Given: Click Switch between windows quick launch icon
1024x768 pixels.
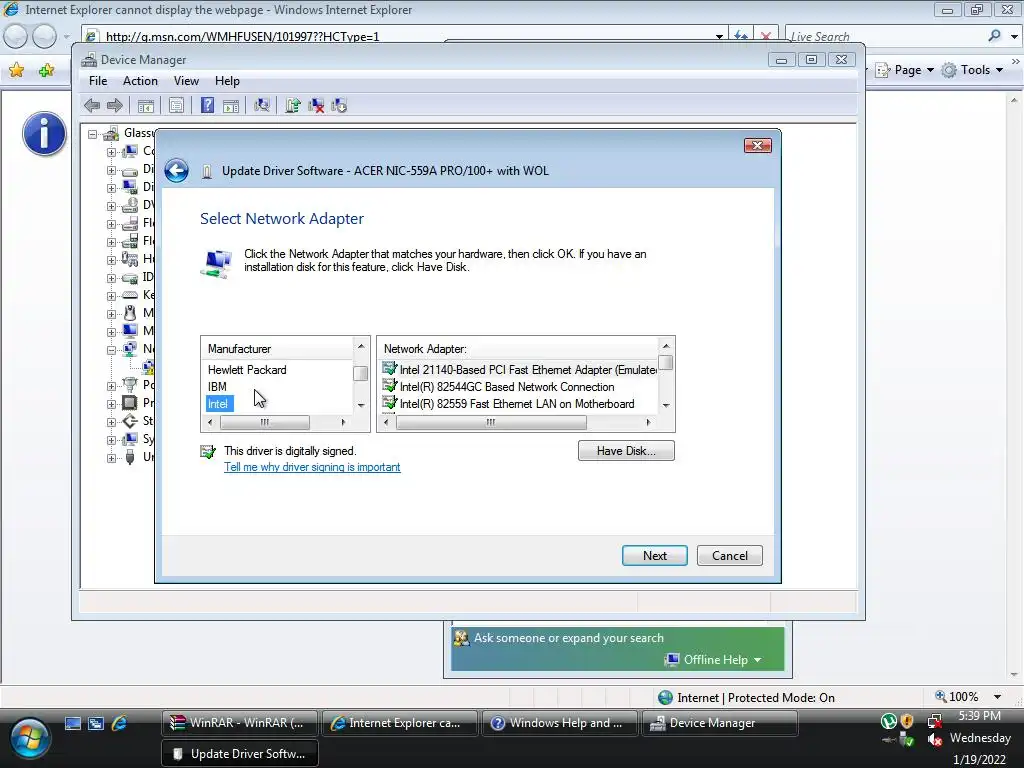Looking at the screenshot, I should point(96,723).
